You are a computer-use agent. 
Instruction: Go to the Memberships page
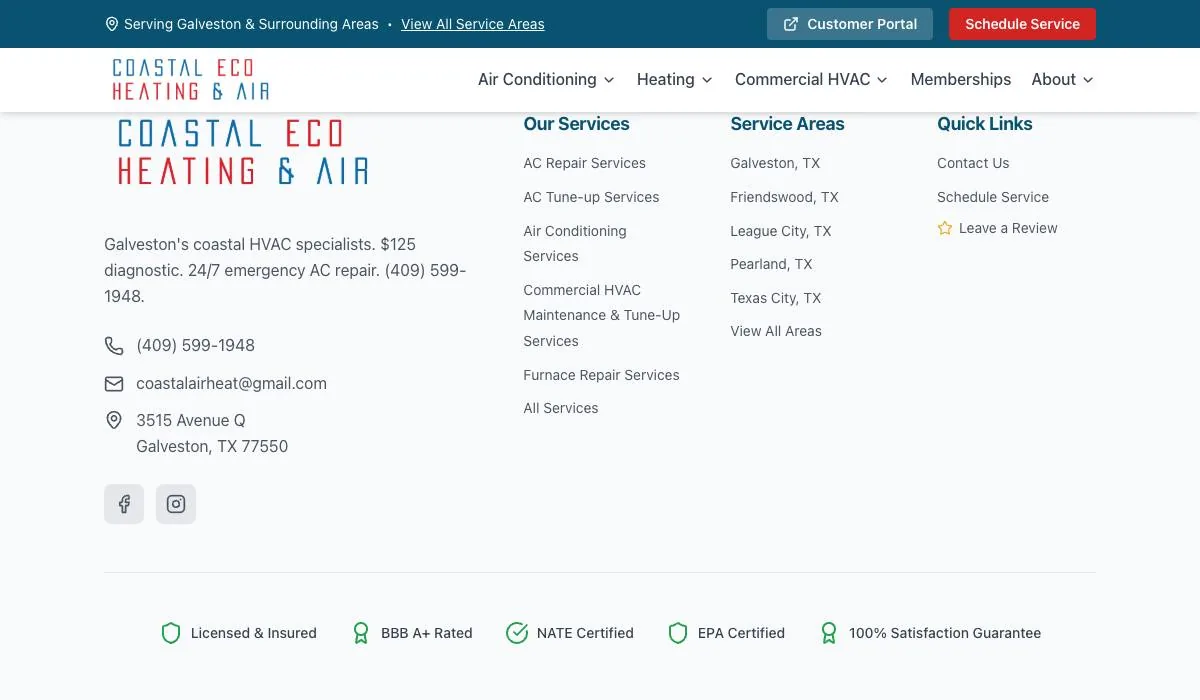(x=961, y=79)
